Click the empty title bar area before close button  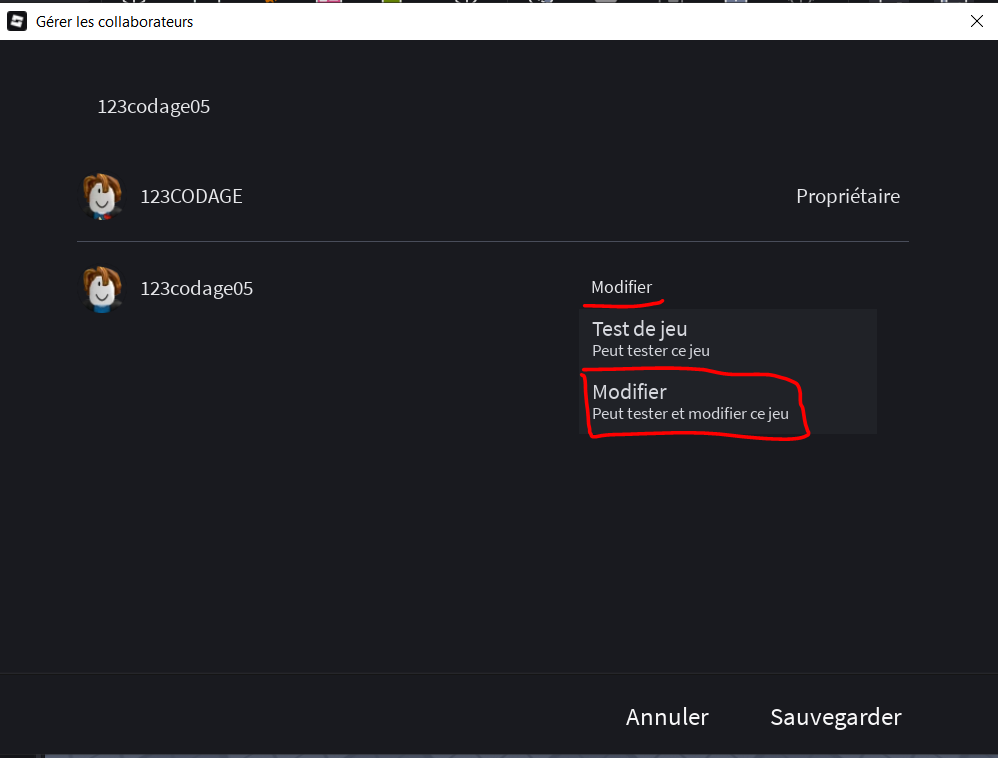point(600,21)
